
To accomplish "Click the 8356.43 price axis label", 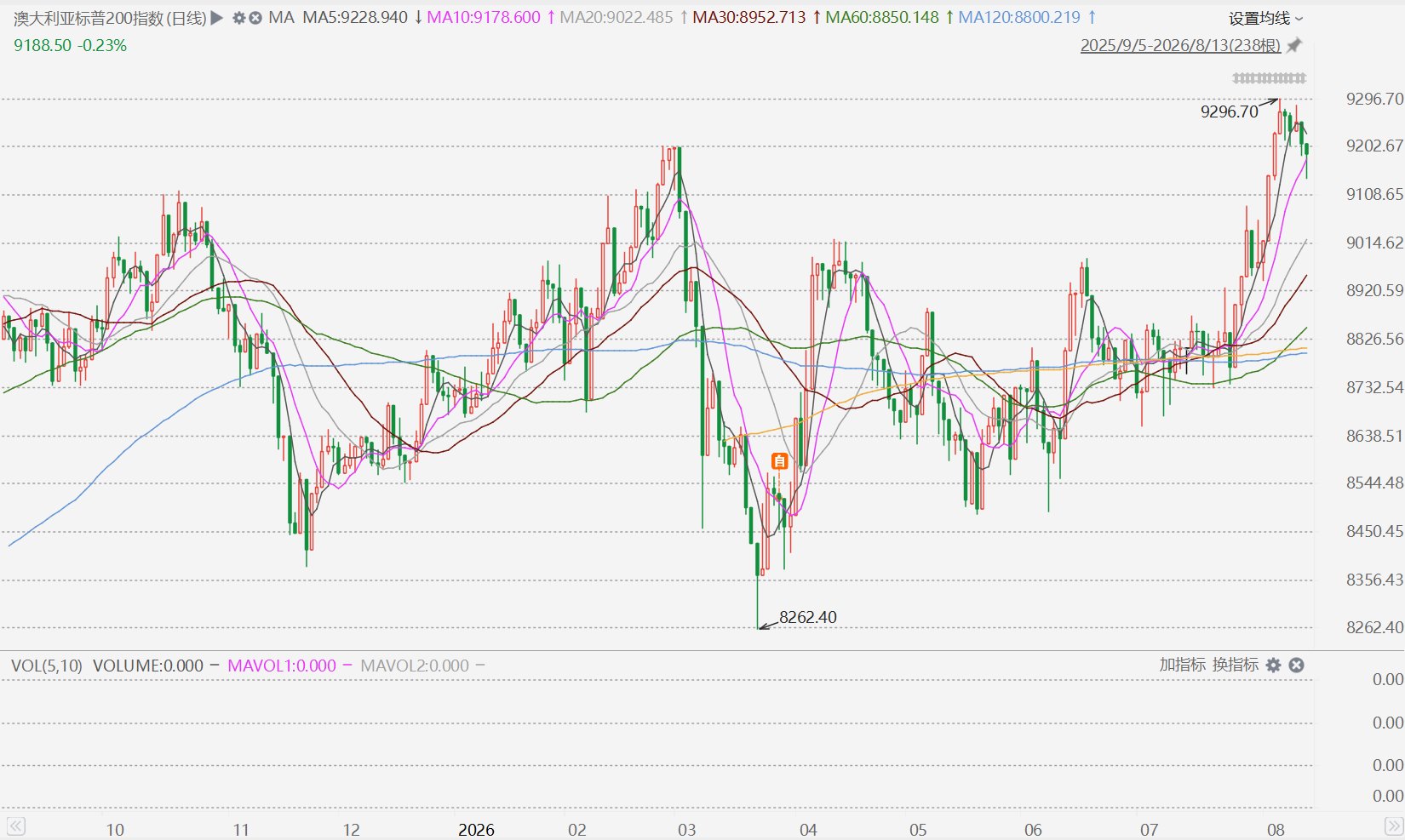I will (1374, 580).
